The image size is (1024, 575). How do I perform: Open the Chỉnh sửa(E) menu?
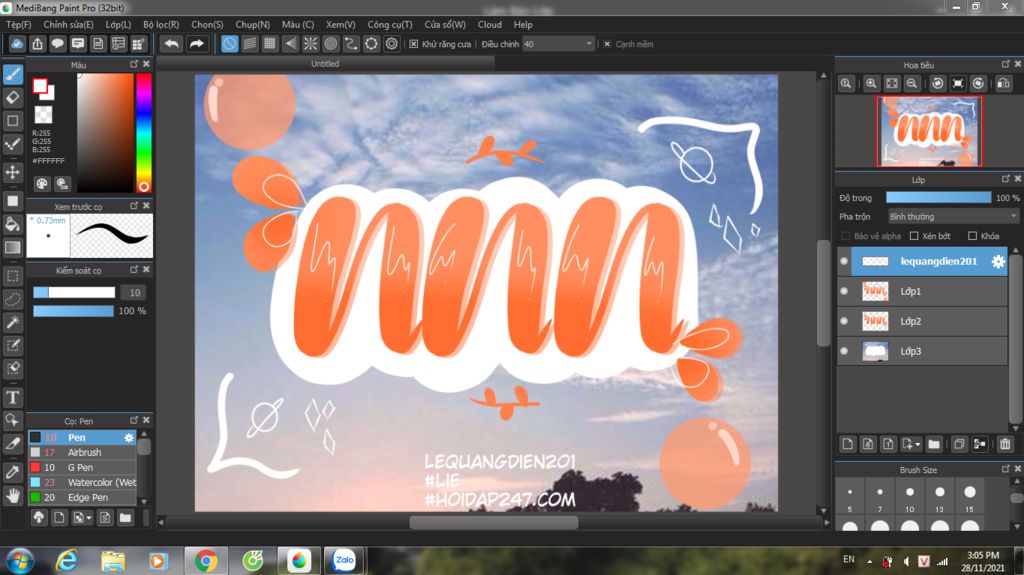68,24
